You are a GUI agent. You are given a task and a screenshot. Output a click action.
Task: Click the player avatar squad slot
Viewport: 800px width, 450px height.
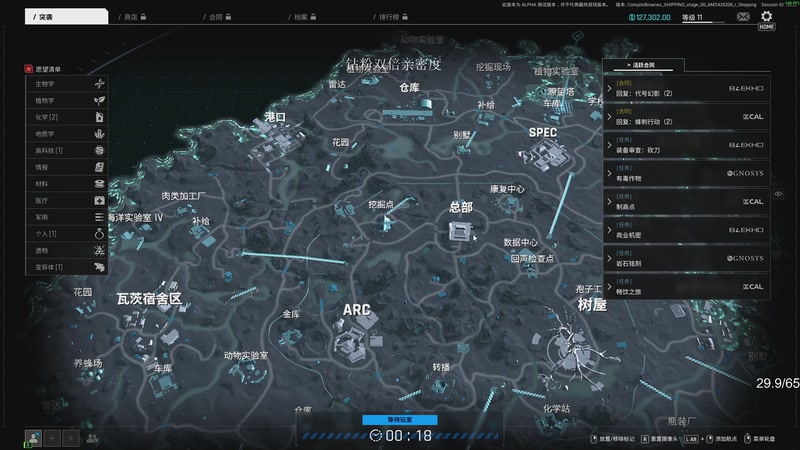coord(33,438)
